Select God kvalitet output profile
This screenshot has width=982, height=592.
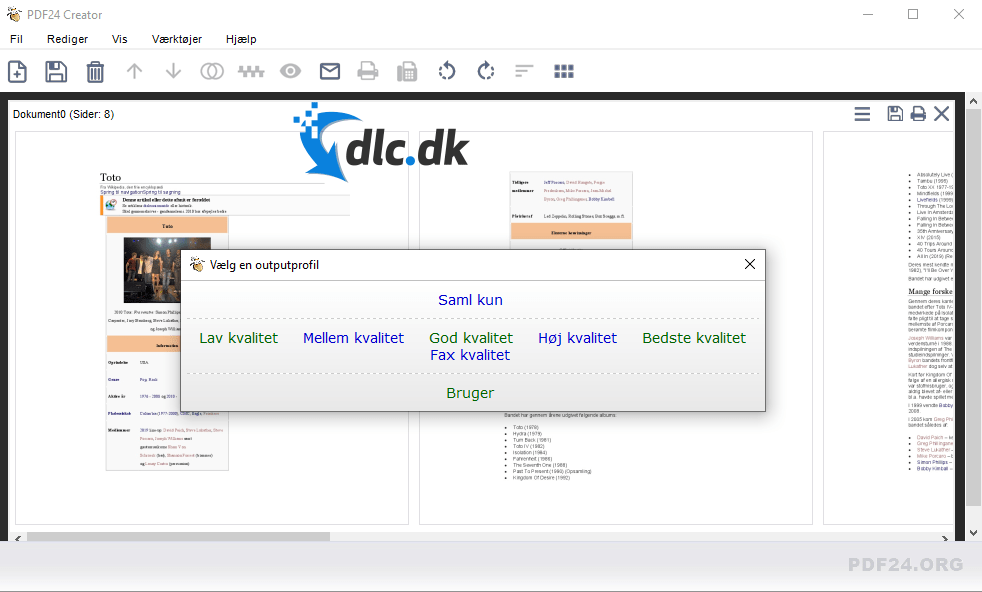pyautogui.click(x=471, y=338)
